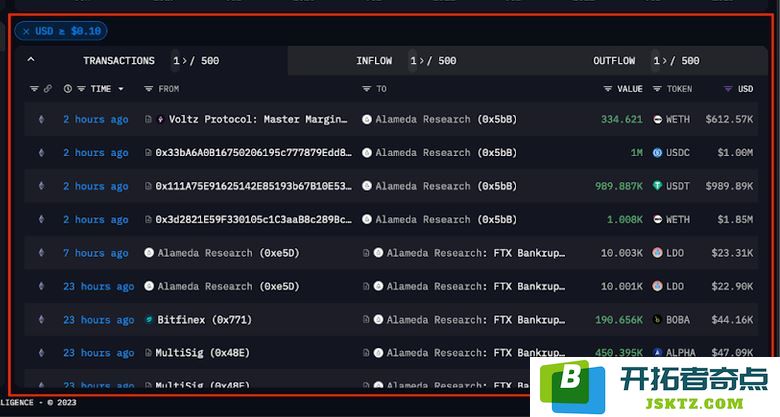The height and width of the screenshot is (417, 780).
Task: Remove the USD ≥ $0.10 filter chip
Action: coord(26,31)
